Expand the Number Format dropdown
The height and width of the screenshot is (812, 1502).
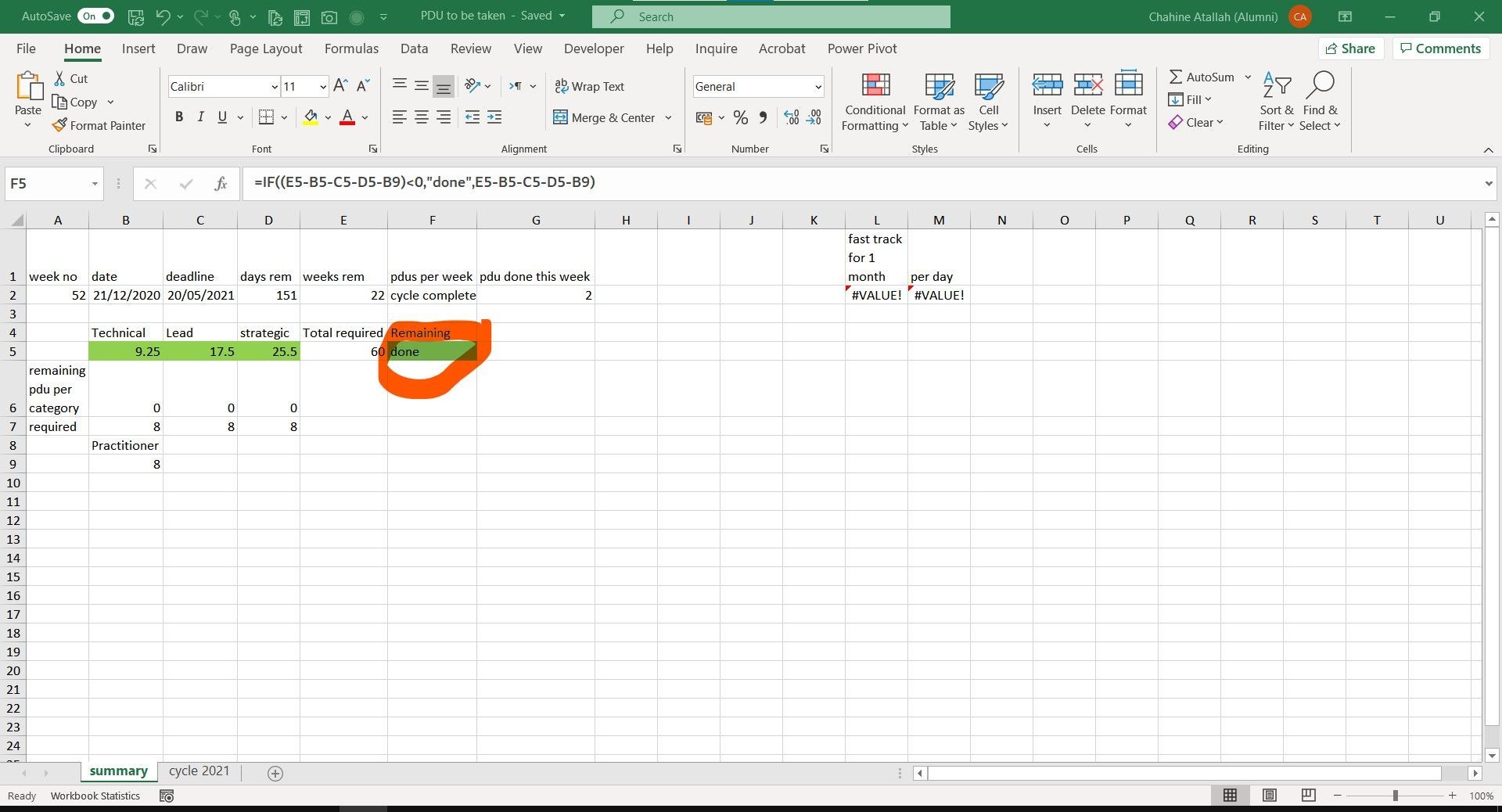[x=817, y=86]
